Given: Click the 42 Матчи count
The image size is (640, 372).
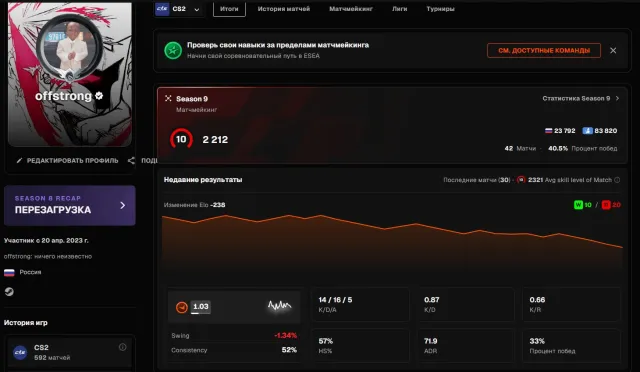Looking at the screenshot, I should (520, 148).
